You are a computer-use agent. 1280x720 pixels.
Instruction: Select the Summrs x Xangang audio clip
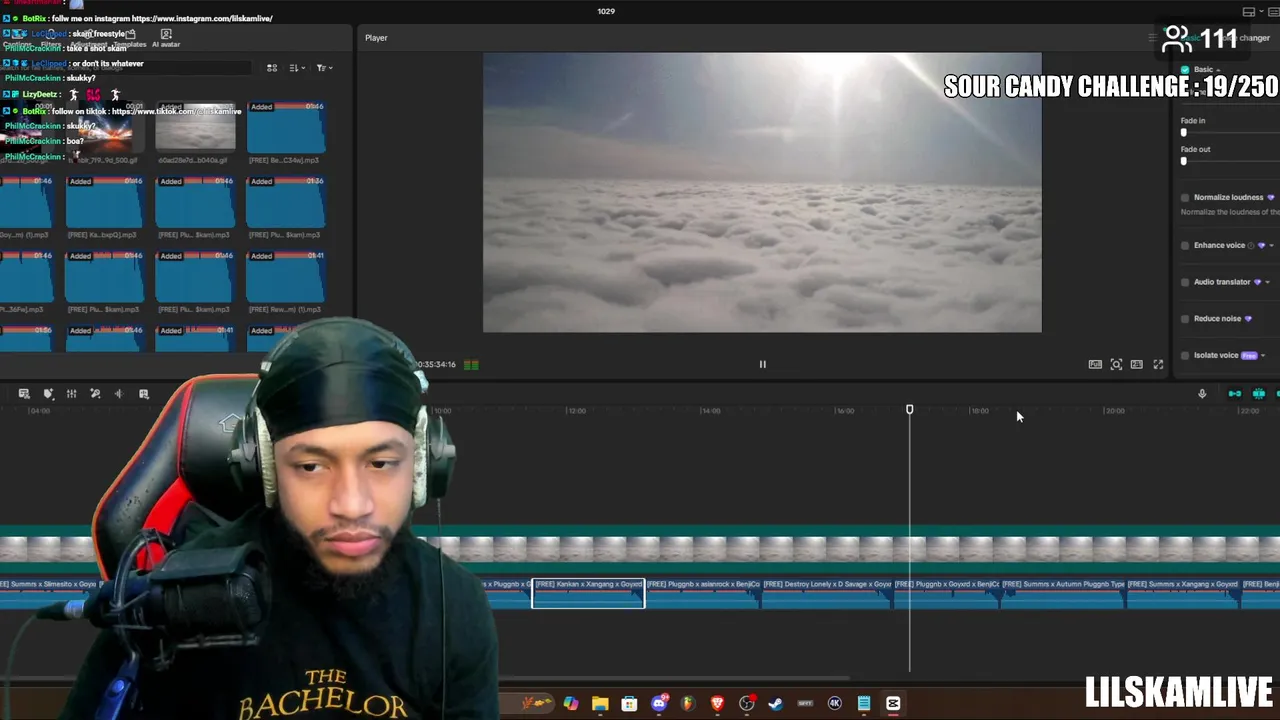1183,593
